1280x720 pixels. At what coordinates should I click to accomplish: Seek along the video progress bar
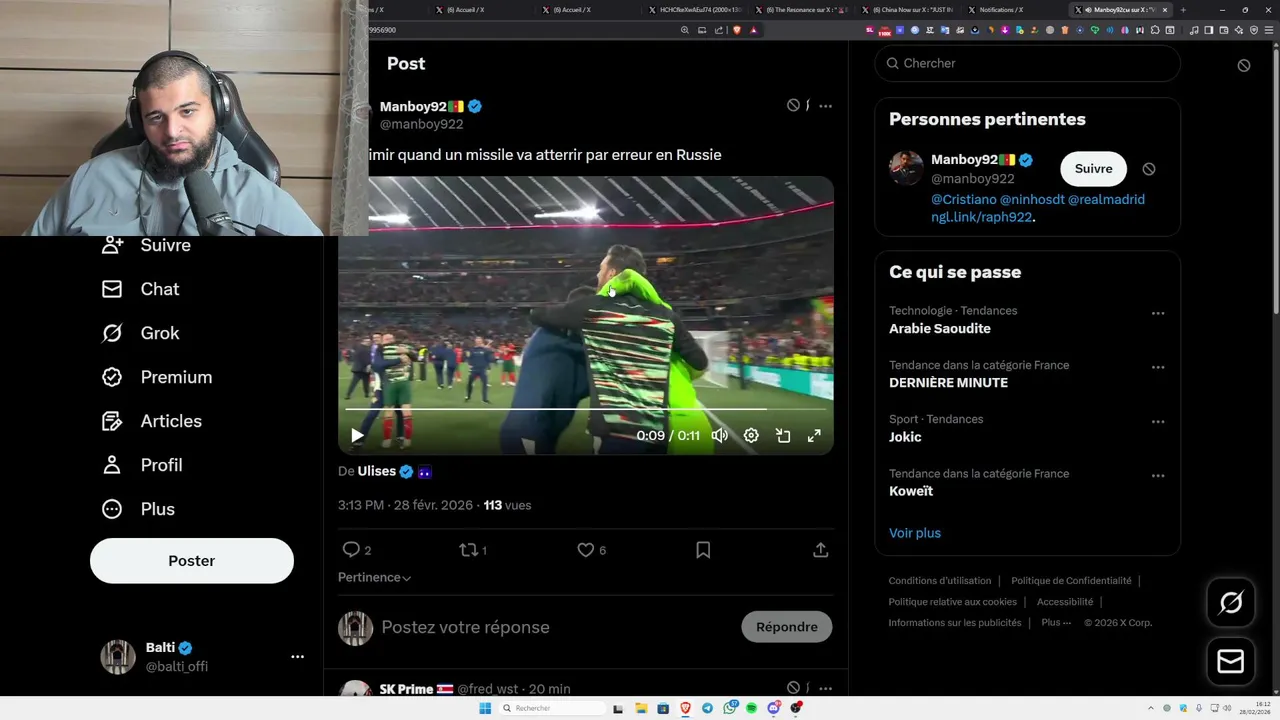(x=586, y=409)
